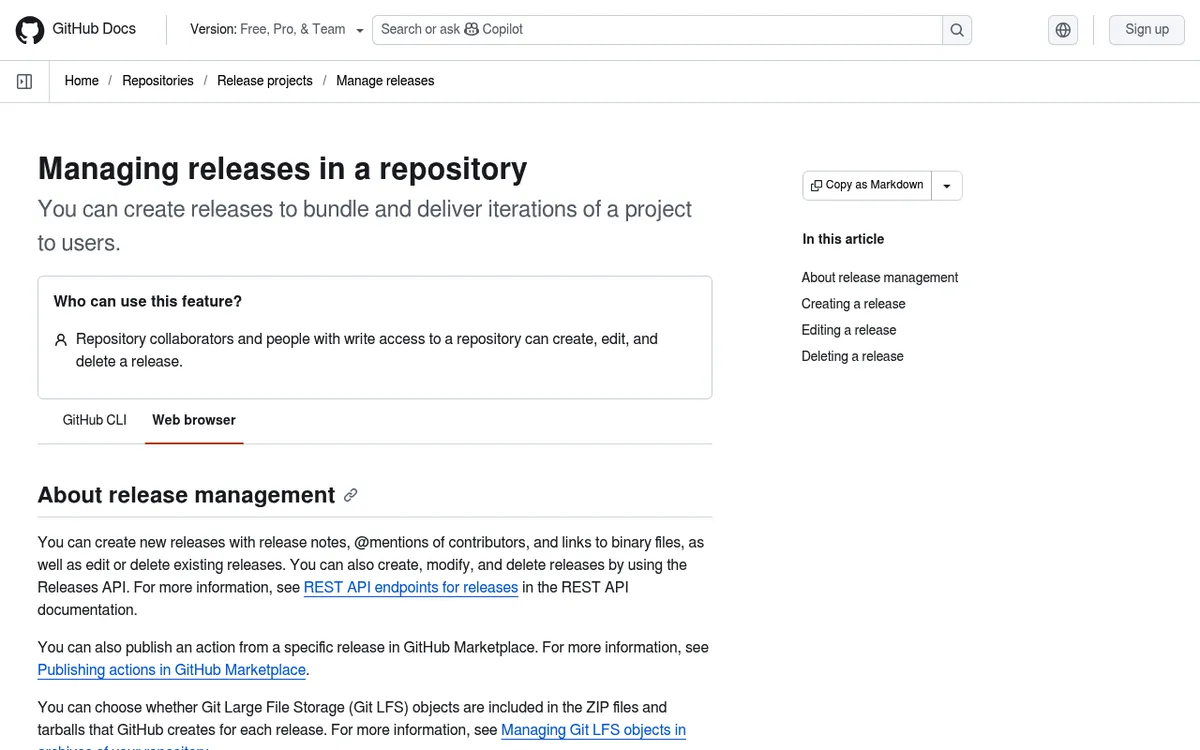The width and height of the screenshot is (1200, 750).
Task: Open Publishing actions in GitHub Marketplace link
Action: point(172,670)
